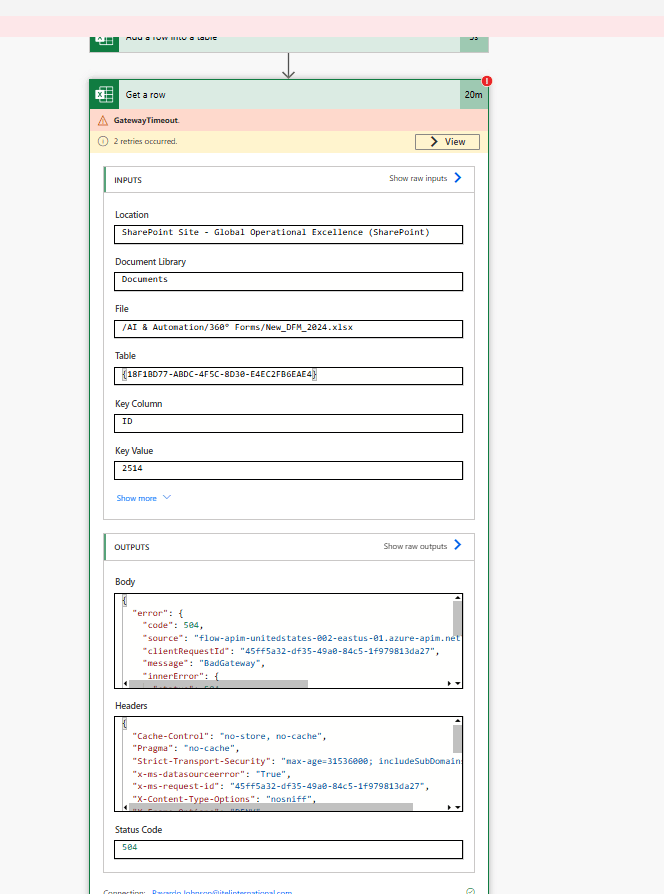Click the Excel icon on Add a row action

point(104,43)
